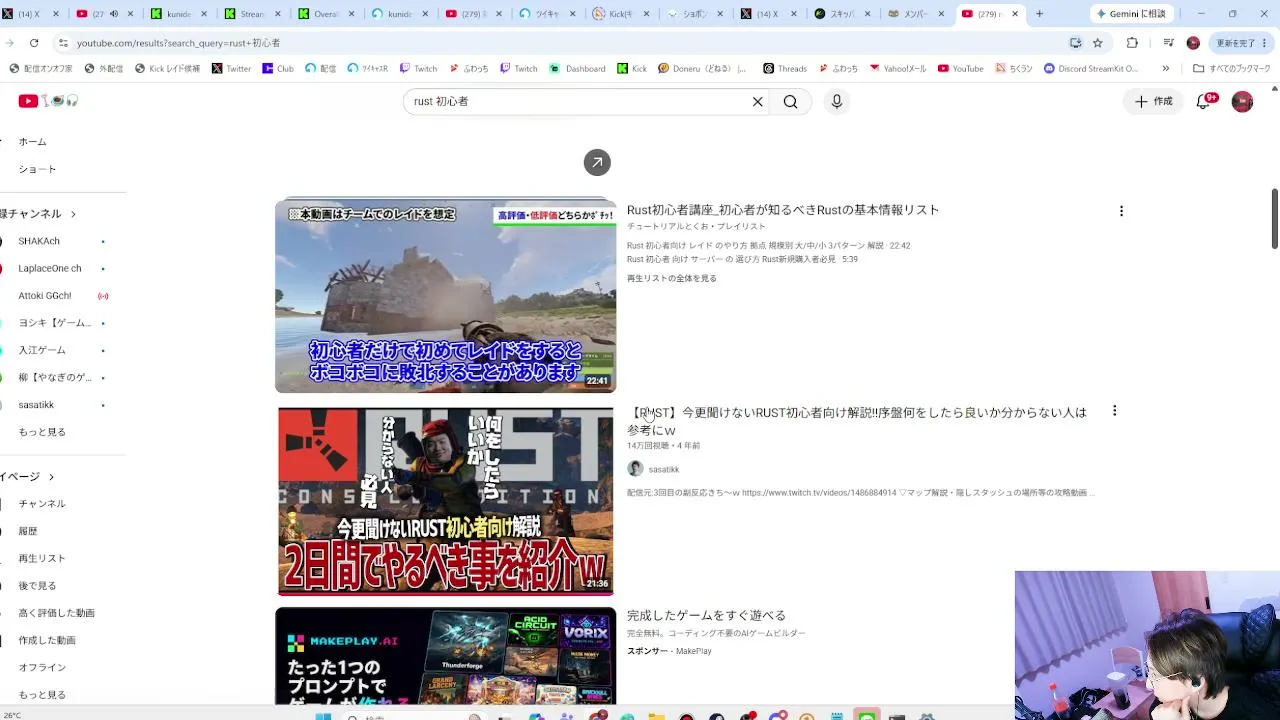Image resolution: width=1280 pixels, height=720 pixels.
Task: Show more hidden bookmarks with the chevron
Action: (x=1166, y=69)
